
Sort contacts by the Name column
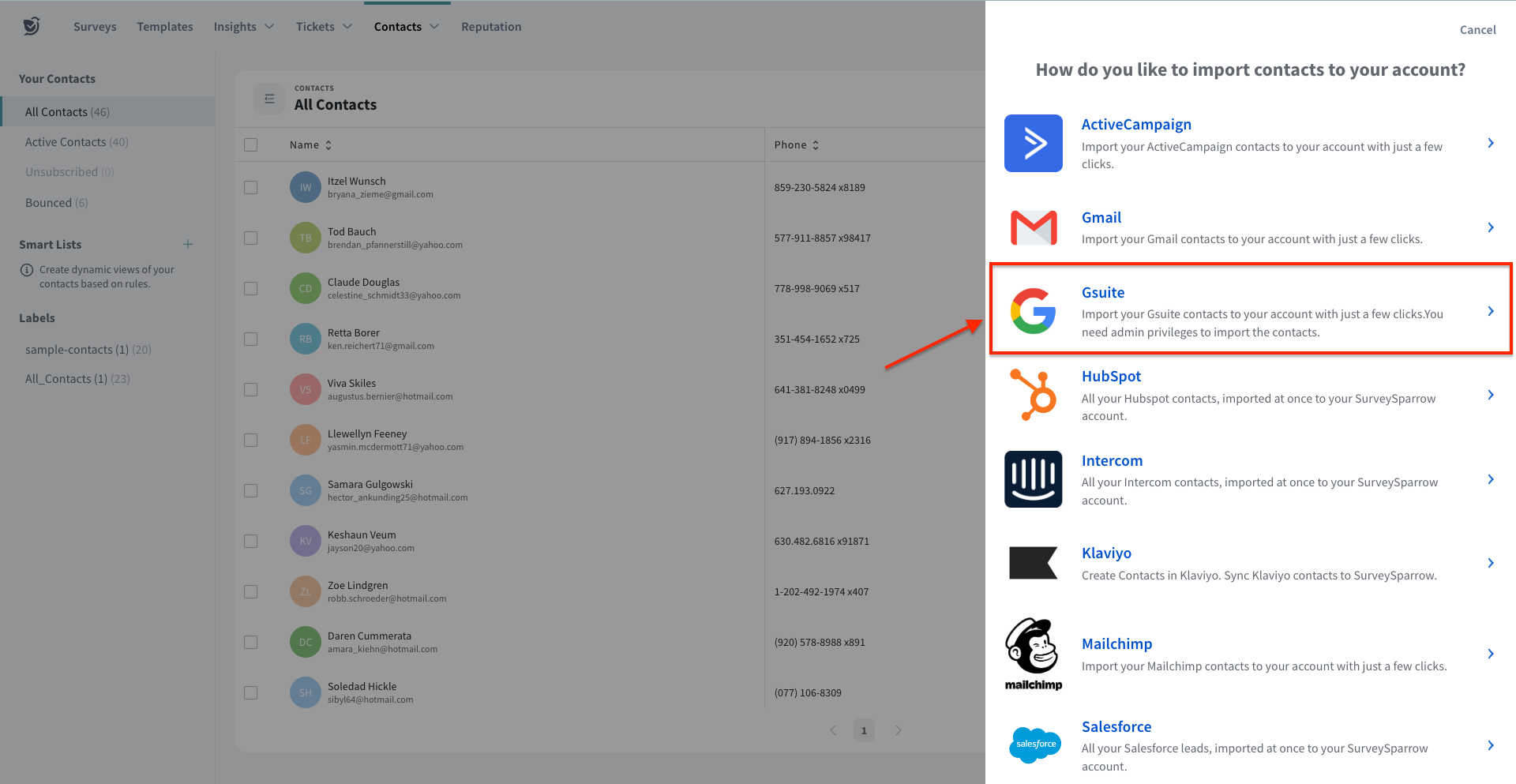tap(310, 145)
